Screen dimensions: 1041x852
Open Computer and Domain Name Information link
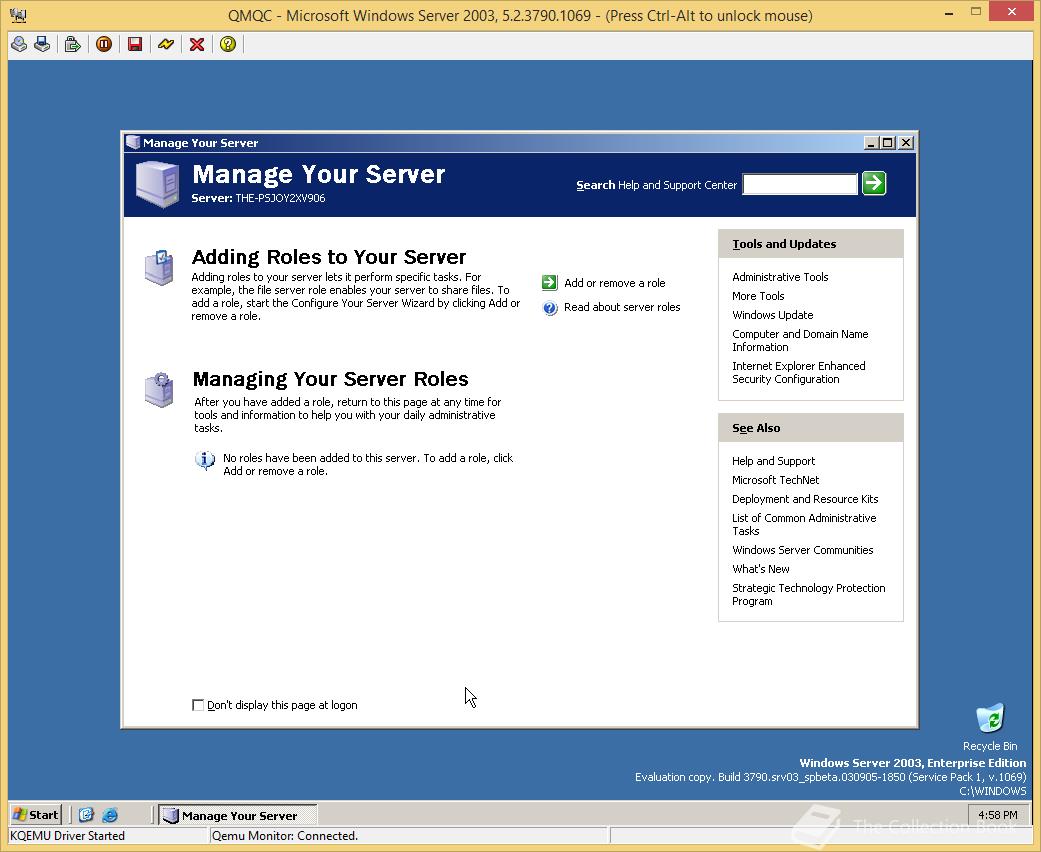[800, 341]
